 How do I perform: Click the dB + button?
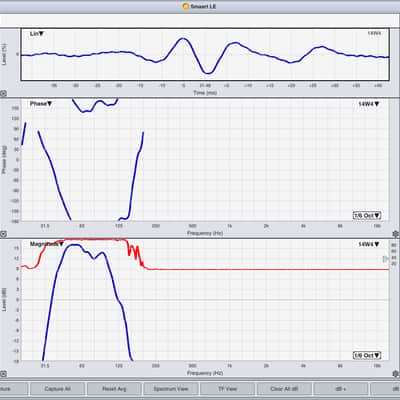coord(340,389)
